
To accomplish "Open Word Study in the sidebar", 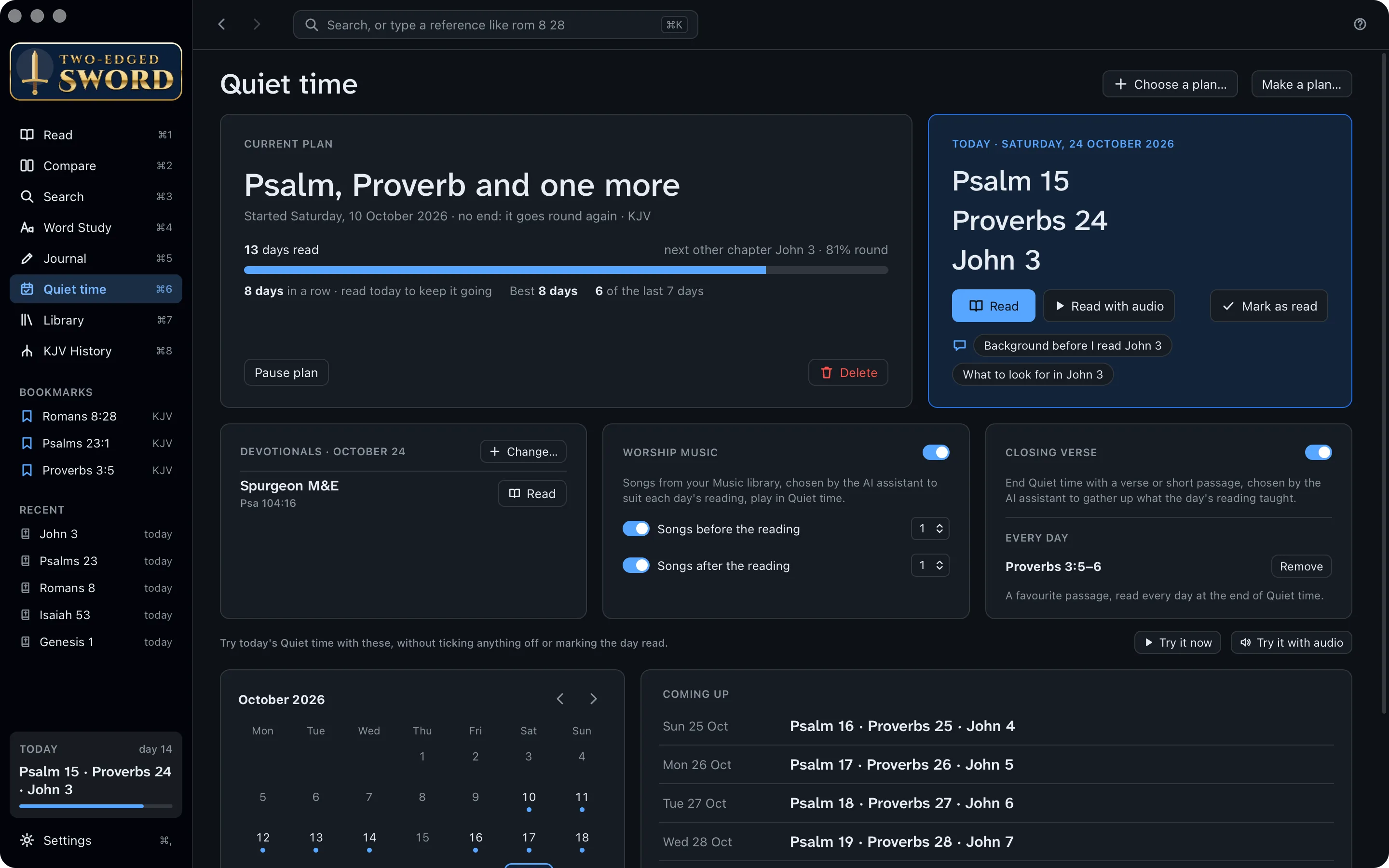I will [96, 227].
